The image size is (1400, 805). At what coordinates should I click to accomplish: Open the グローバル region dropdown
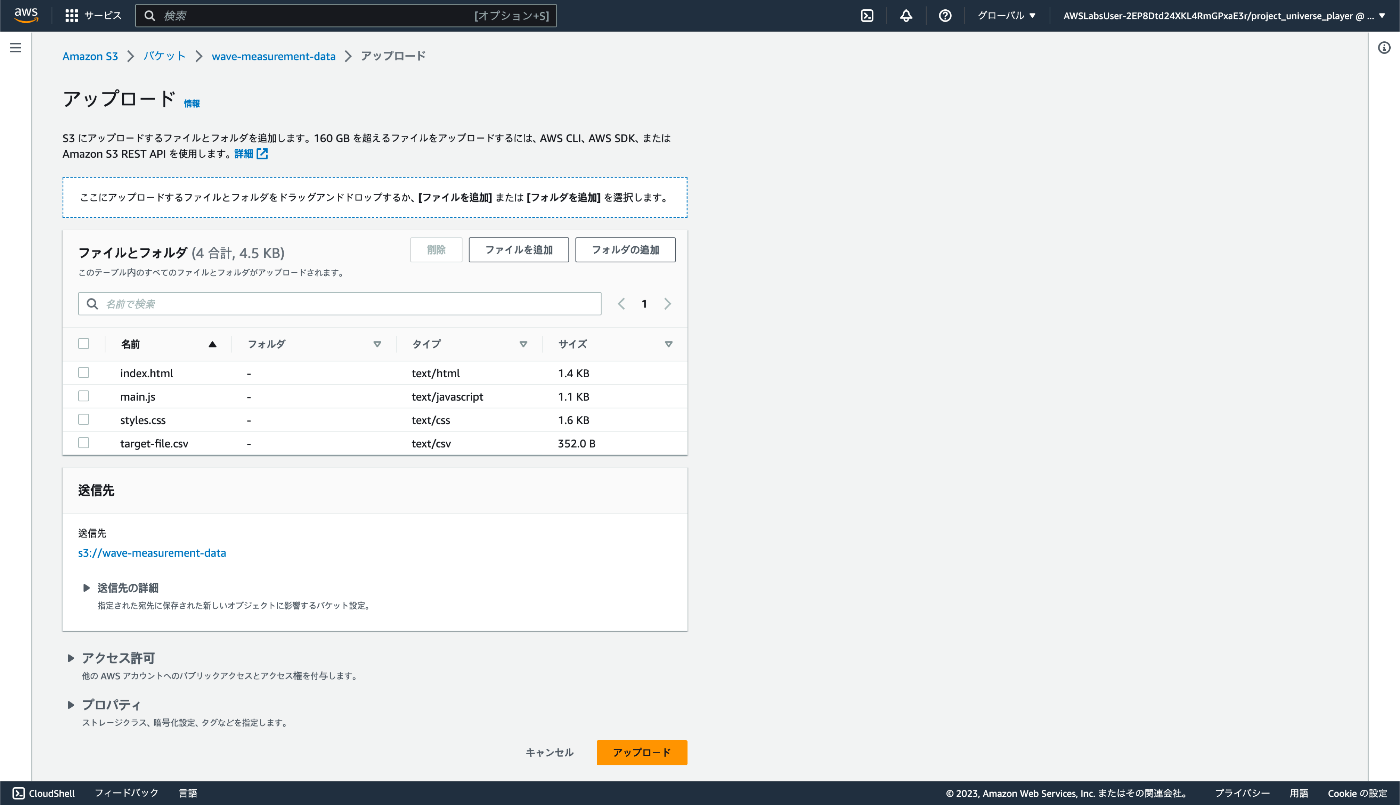1007,16
